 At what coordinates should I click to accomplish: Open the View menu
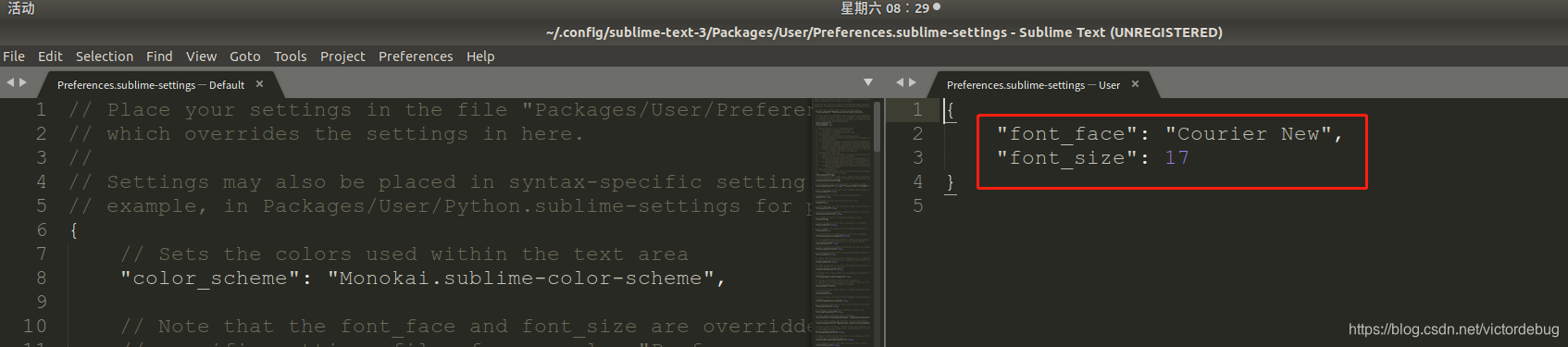tap(201, 56)
